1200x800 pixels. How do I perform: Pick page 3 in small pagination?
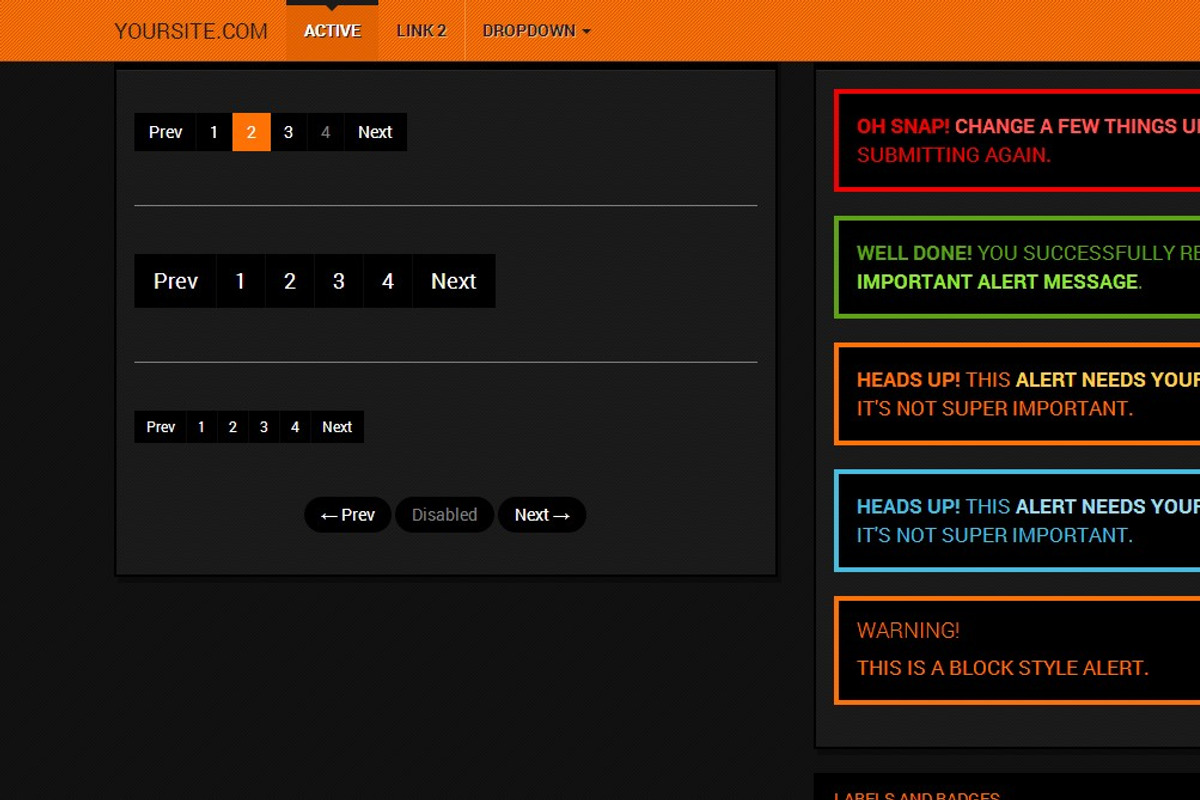[263, 427]
